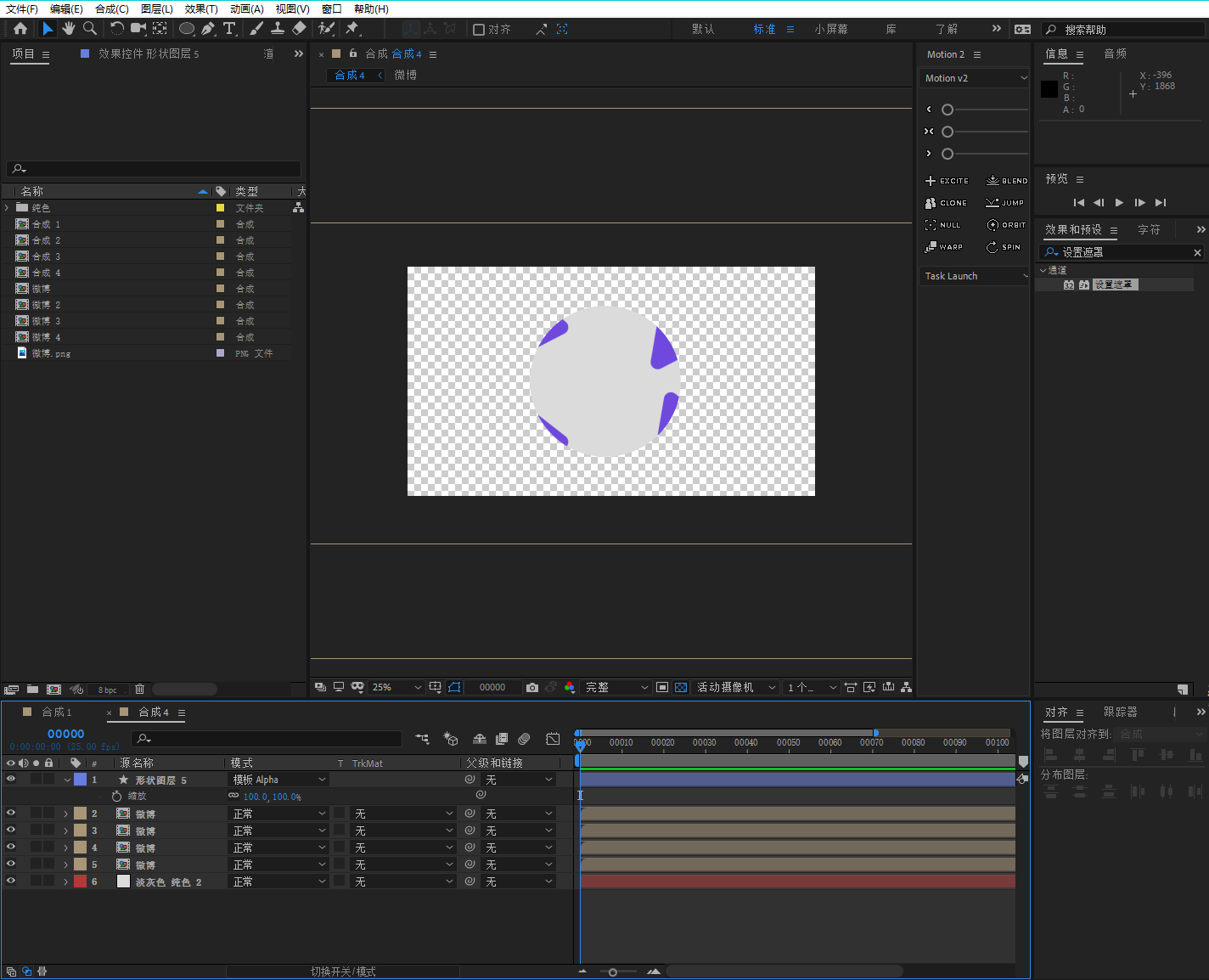Image resolution: width=1209 pixels, height=980 pixels.
Task: Click the ORBIT button in Motion 2
Action: [1006, 225]
